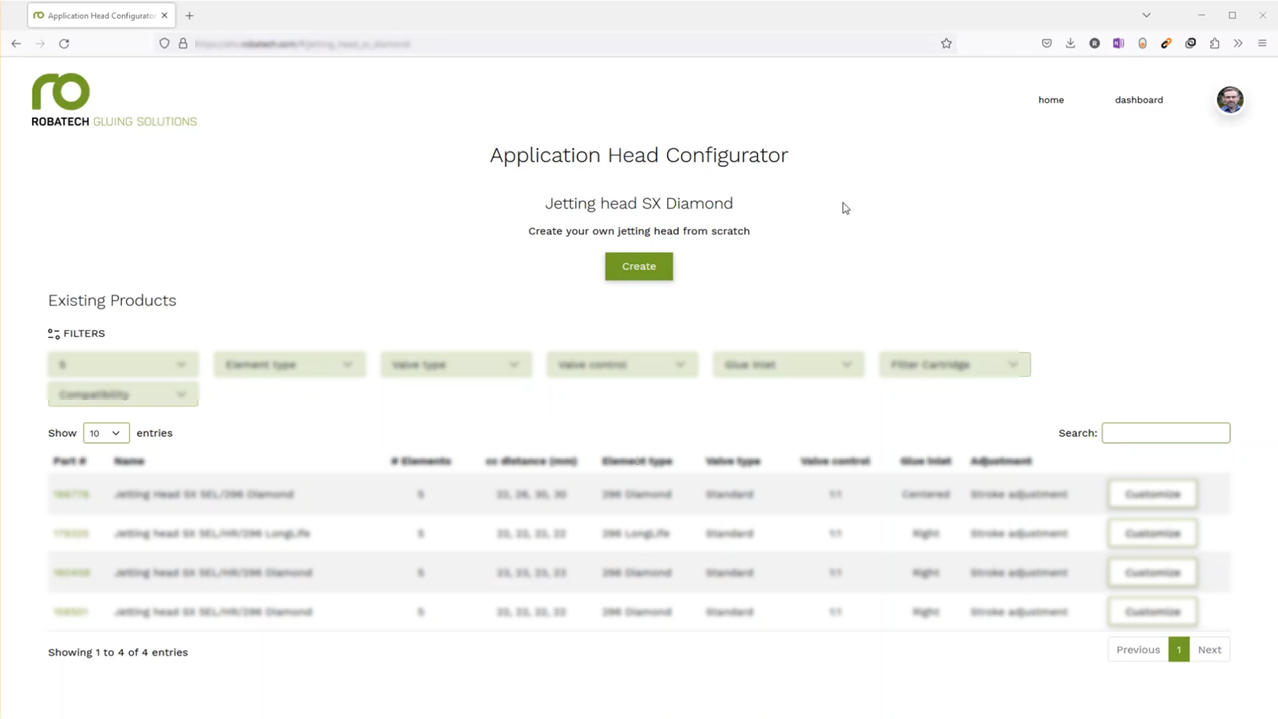Click the Next pagination button
This screenshot has height=719, width=1278.
click(x=1209, y=650)
